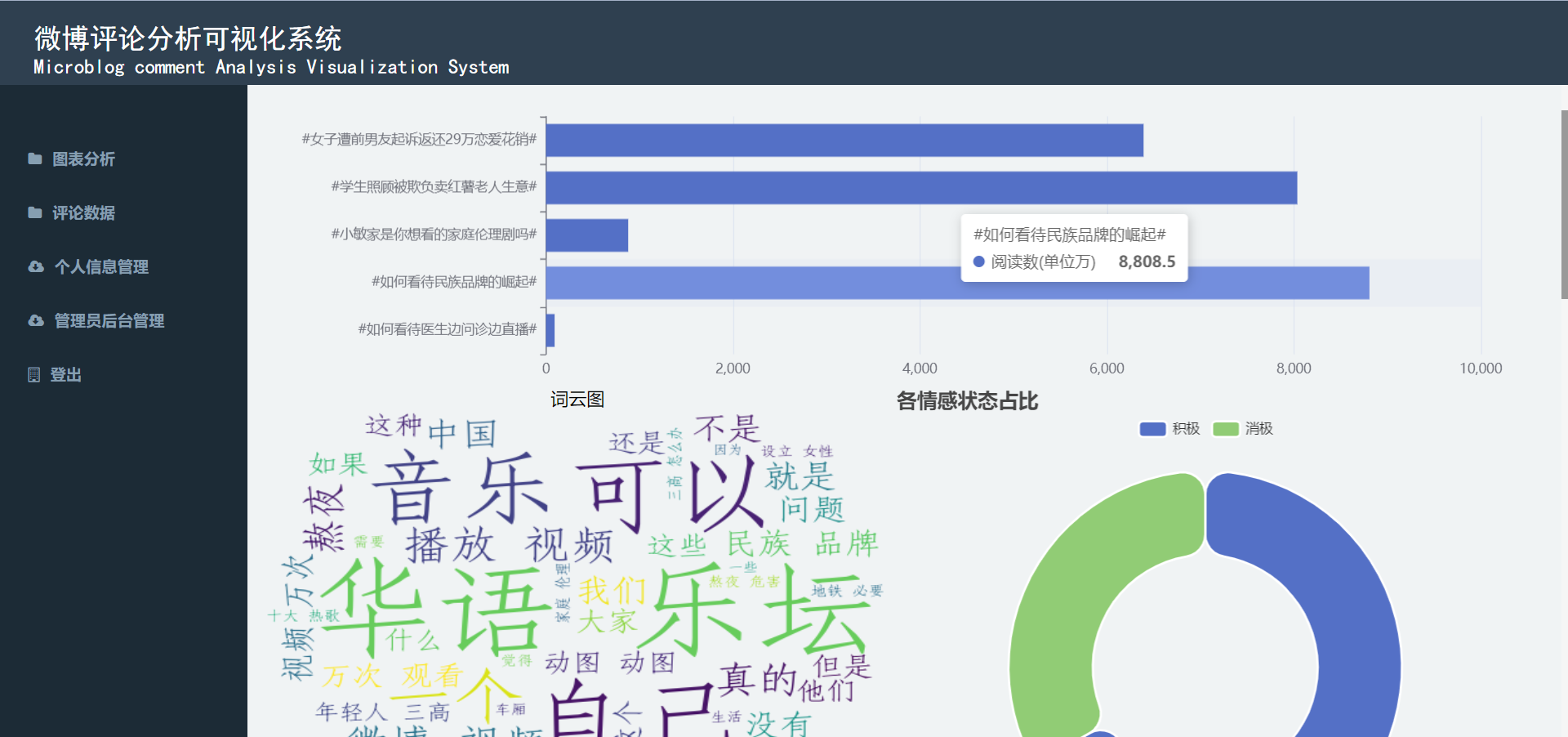Click the word 乐坛 in word cloud
This screenshot has width=1568, height=737.
pyautogui.click(x=753, y=611)
